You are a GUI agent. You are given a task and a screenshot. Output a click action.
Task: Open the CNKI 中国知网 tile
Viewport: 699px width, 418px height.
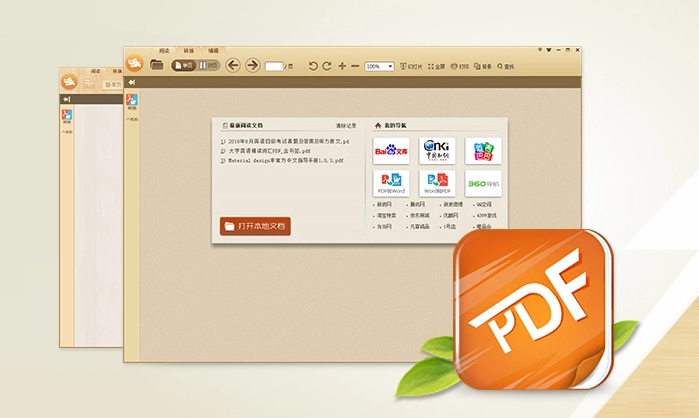[x=437, y=151]
